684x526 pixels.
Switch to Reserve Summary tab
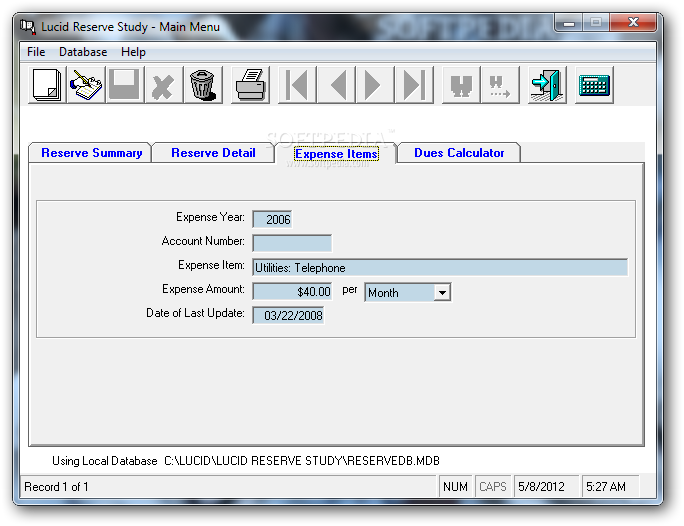[x=91, y=153]
